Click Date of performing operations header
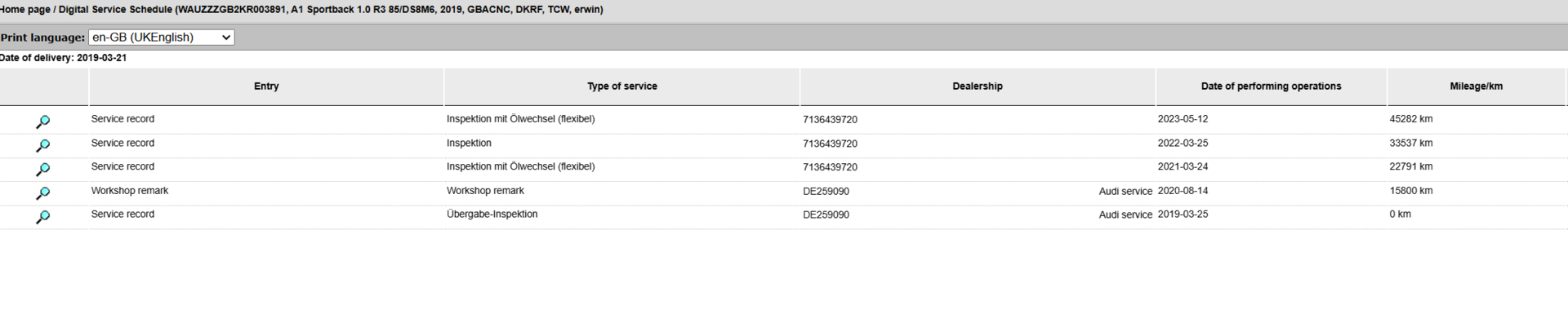Image resolution: width=1568 pixels, height=314 pixels. point(1271,86)
